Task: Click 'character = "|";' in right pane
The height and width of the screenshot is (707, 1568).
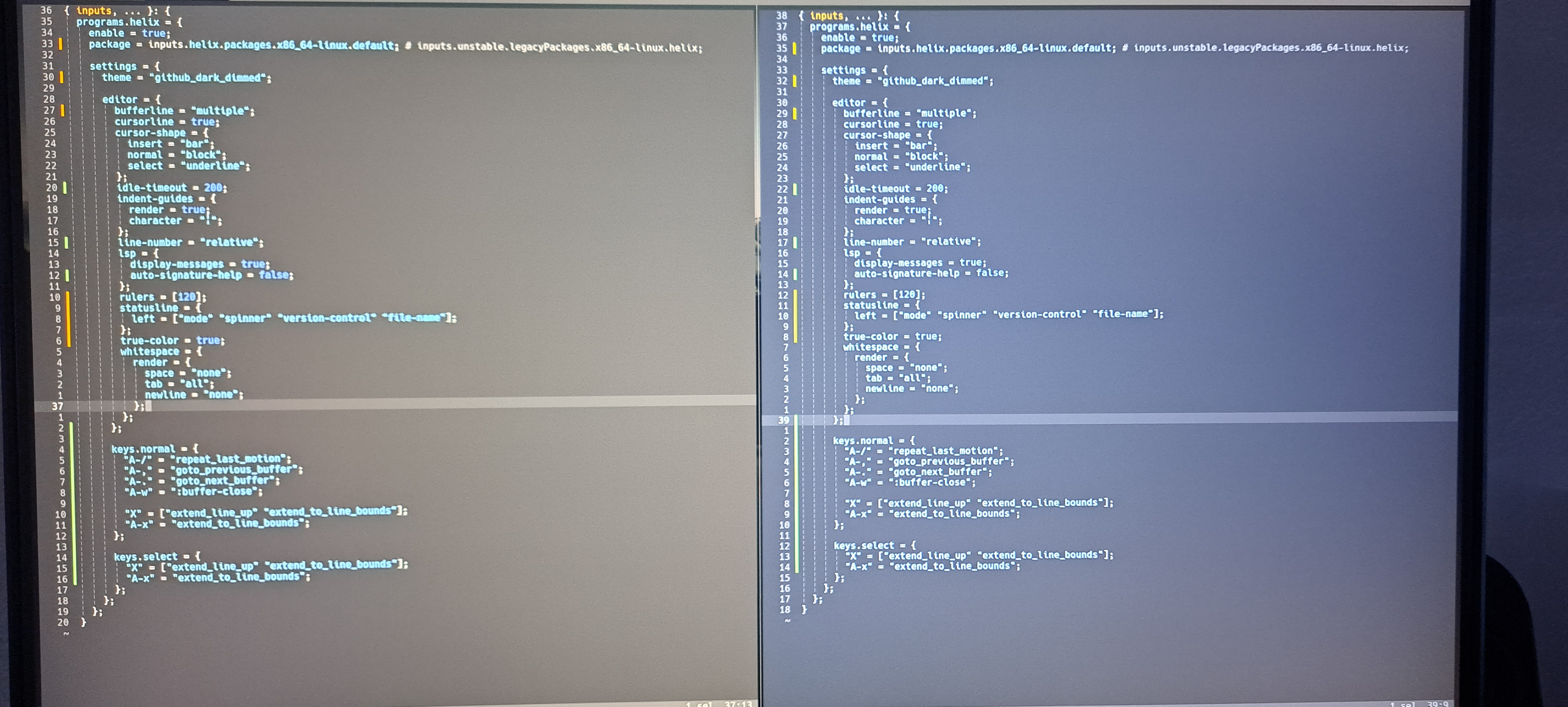Action: [898, 221]
